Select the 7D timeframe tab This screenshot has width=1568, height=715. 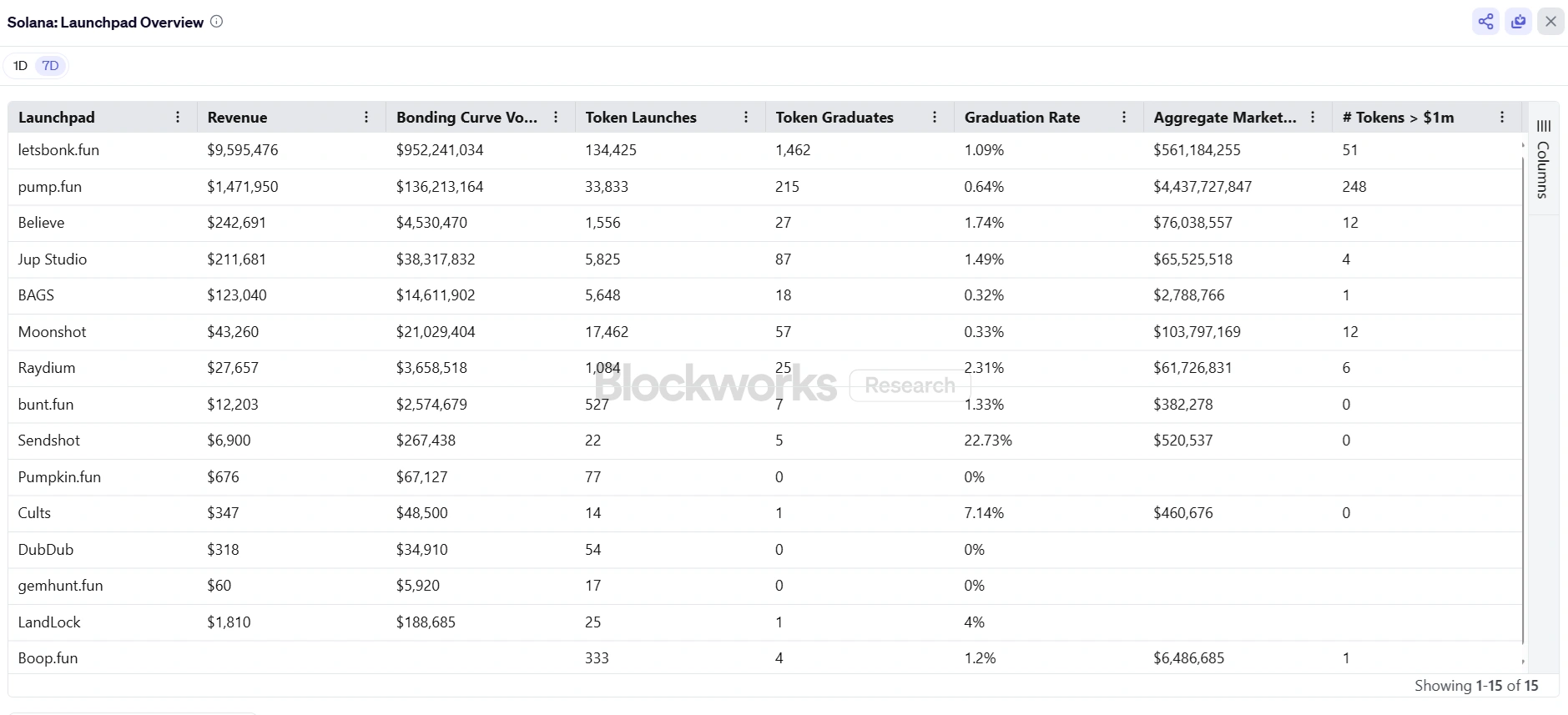pyautogui.click(x=50, y=65)
